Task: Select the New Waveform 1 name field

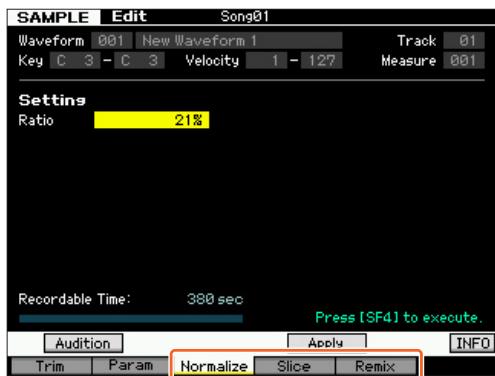Action: (239, 41)
